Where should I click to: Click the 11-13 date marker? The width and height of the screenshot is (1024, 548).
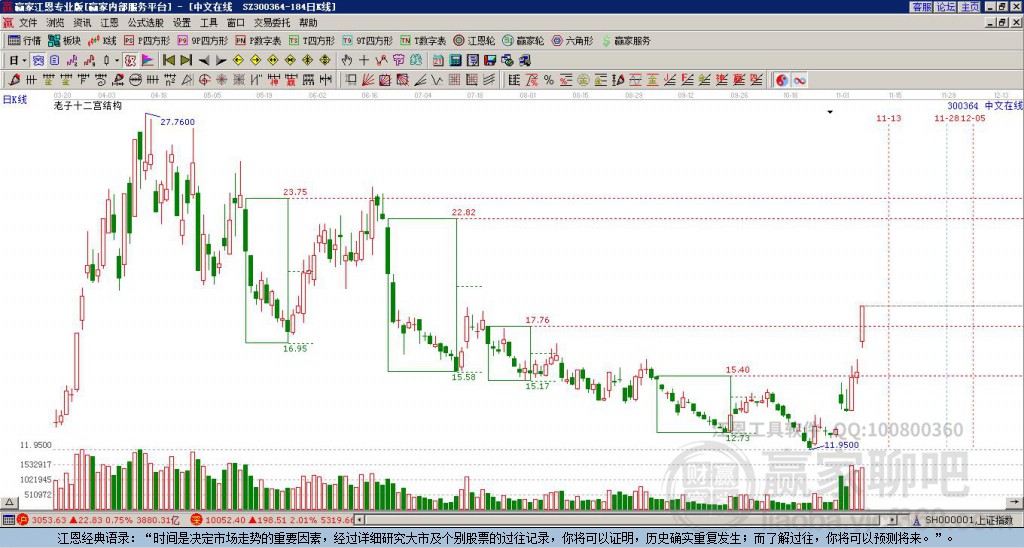(889, 118)
